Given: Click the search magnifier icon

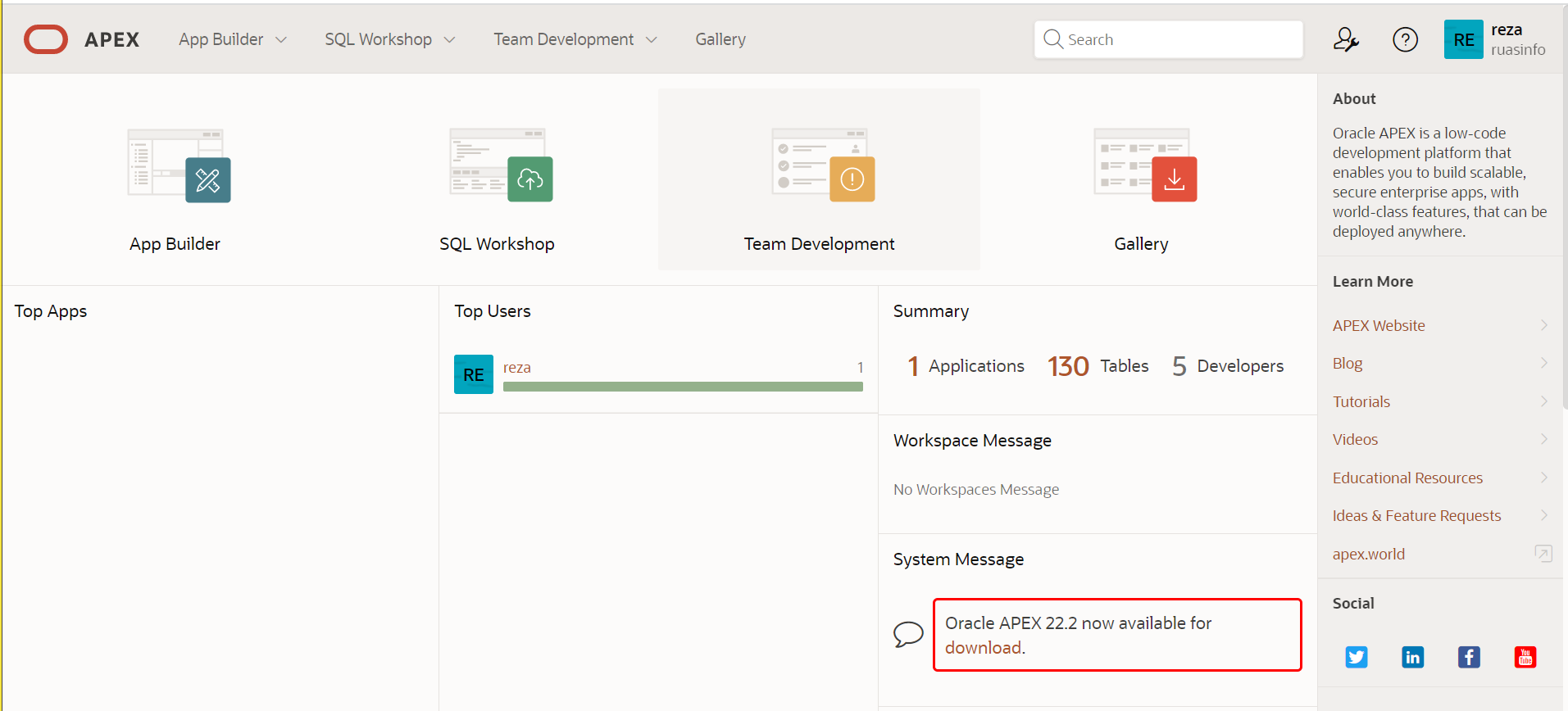Looking at the screenshot, I should (x=1053, y=38).
